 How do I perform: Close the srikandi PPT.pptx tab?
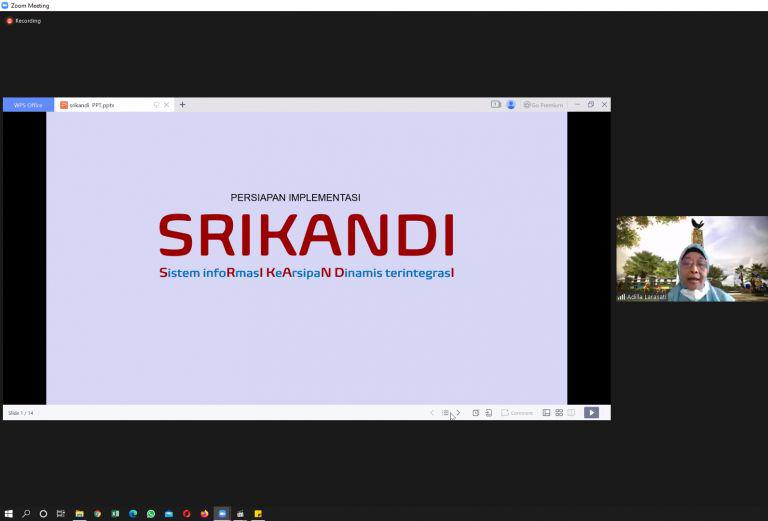click(167, 105)
